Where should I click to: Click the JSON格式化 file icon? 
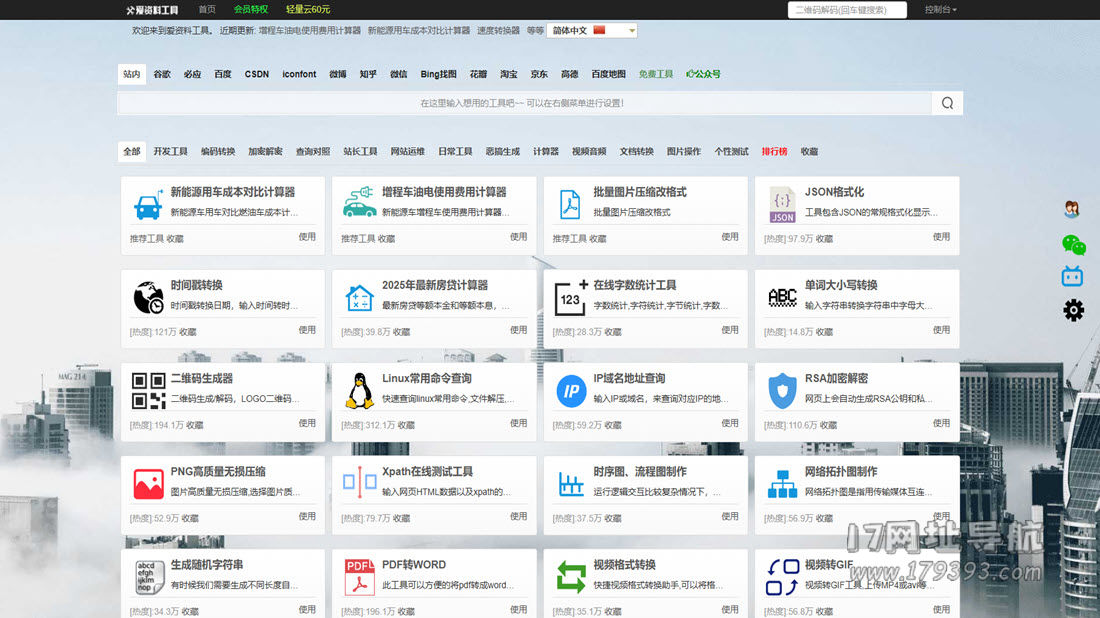pos(782,204)
